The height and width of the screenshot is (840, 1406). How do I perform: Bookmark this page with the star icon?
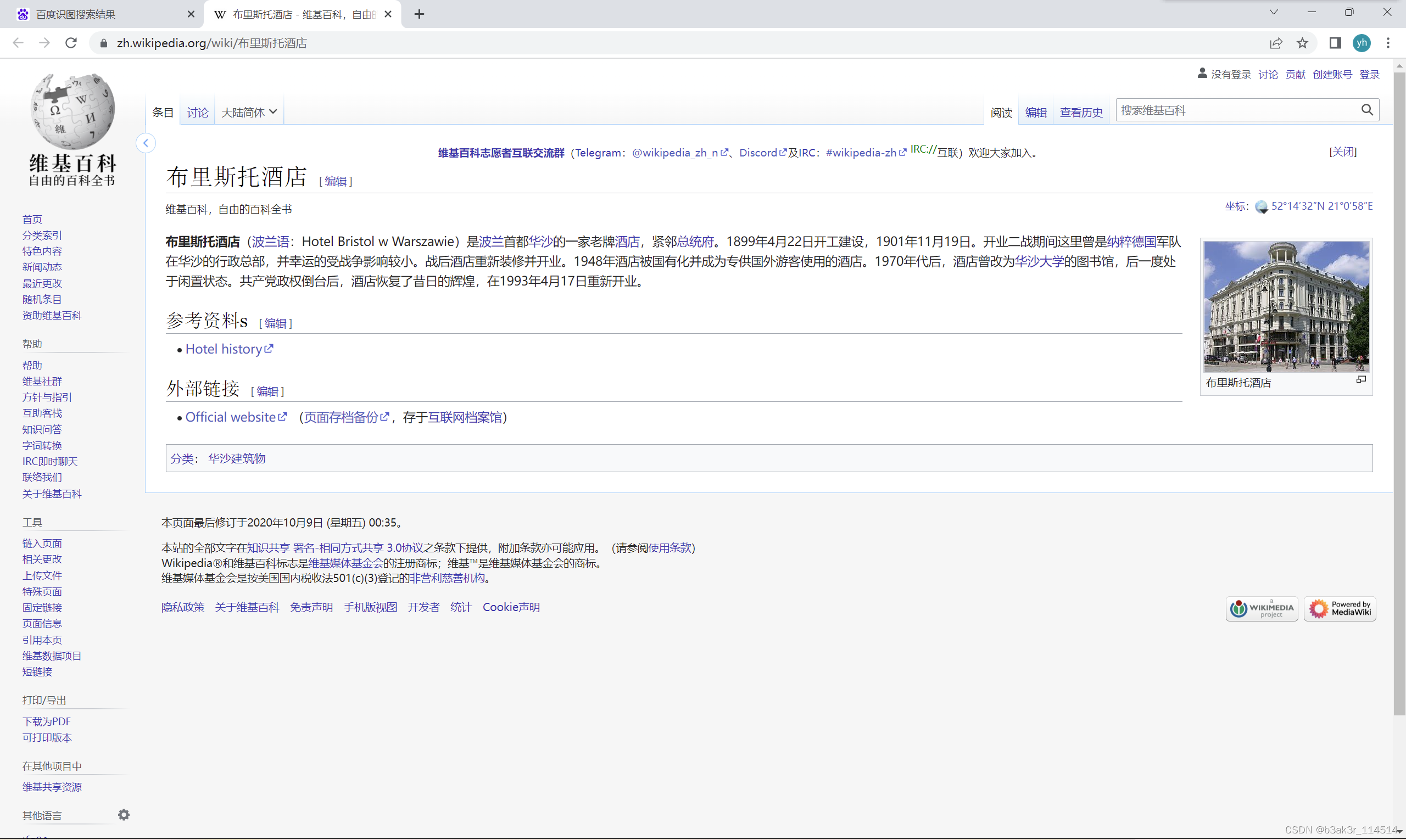(1302, 43)
